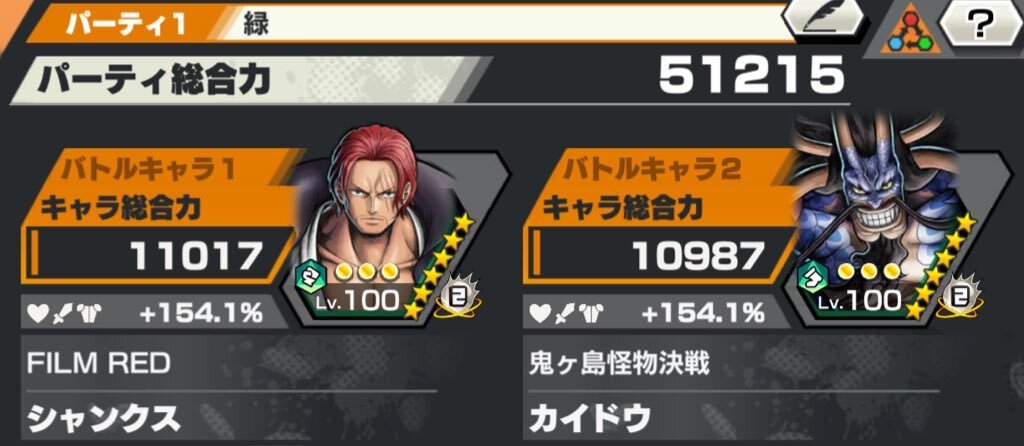Tap the シャンクス name label
Image resolution: width=1024 pixels, height=446 pixels.
[104, 418]
